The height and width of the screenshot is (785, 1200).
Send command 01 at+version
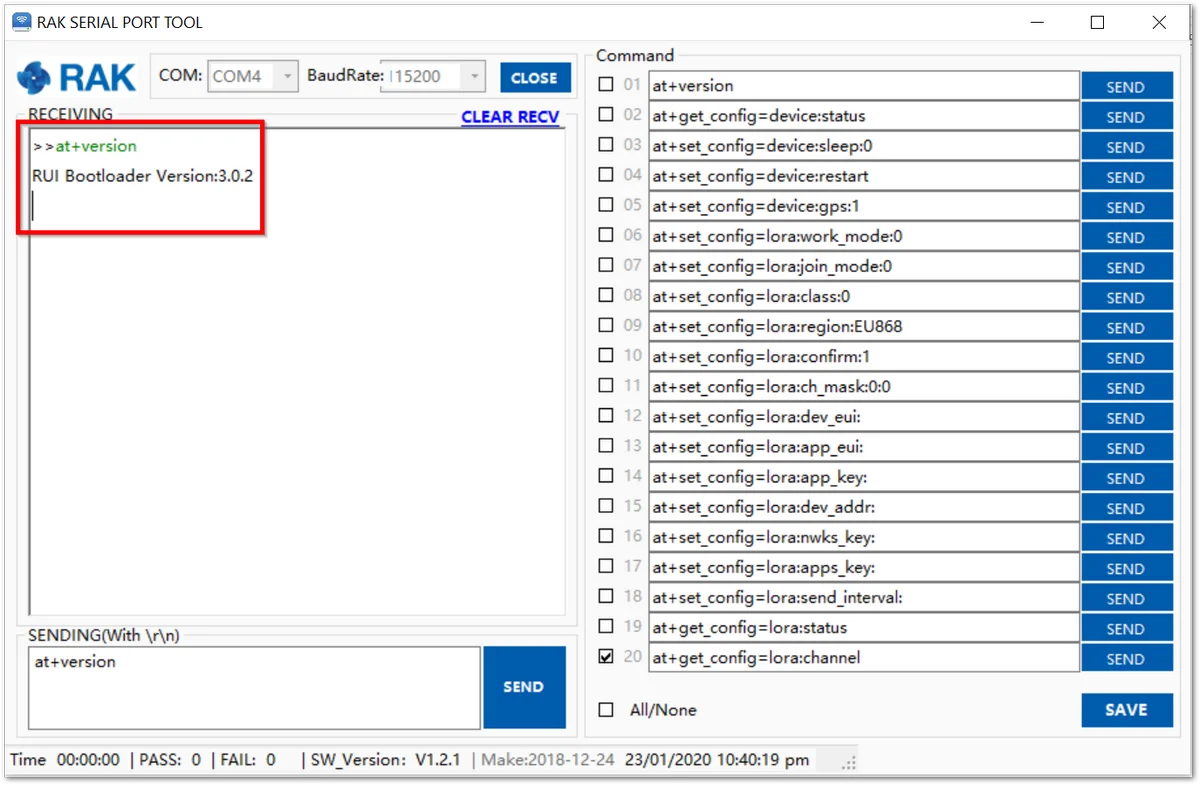(x=1126, y=86)
